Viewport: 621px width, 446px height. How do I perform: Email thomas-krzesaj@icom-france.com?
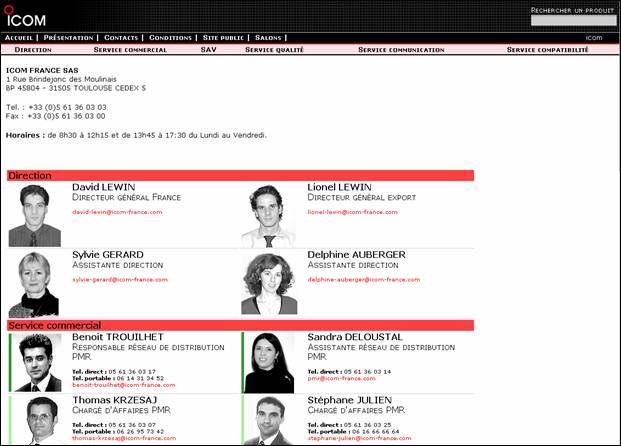[x=124, y=438]
